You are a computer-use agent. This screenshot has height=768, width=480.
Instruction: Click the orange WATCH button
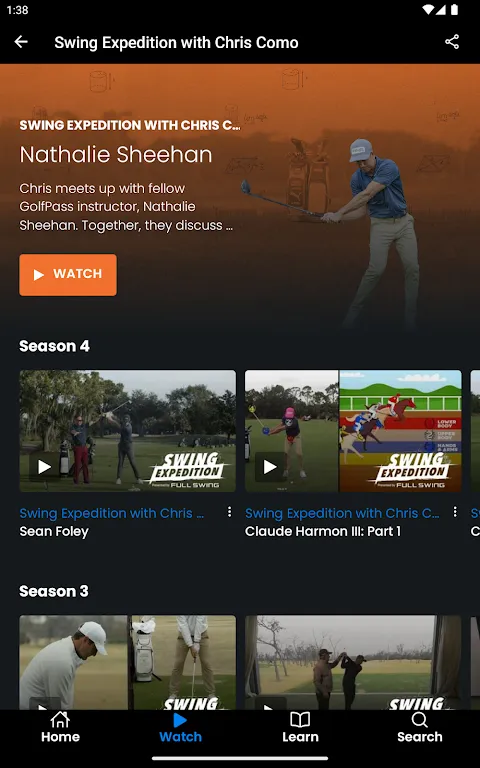click(x=68, y=275)
